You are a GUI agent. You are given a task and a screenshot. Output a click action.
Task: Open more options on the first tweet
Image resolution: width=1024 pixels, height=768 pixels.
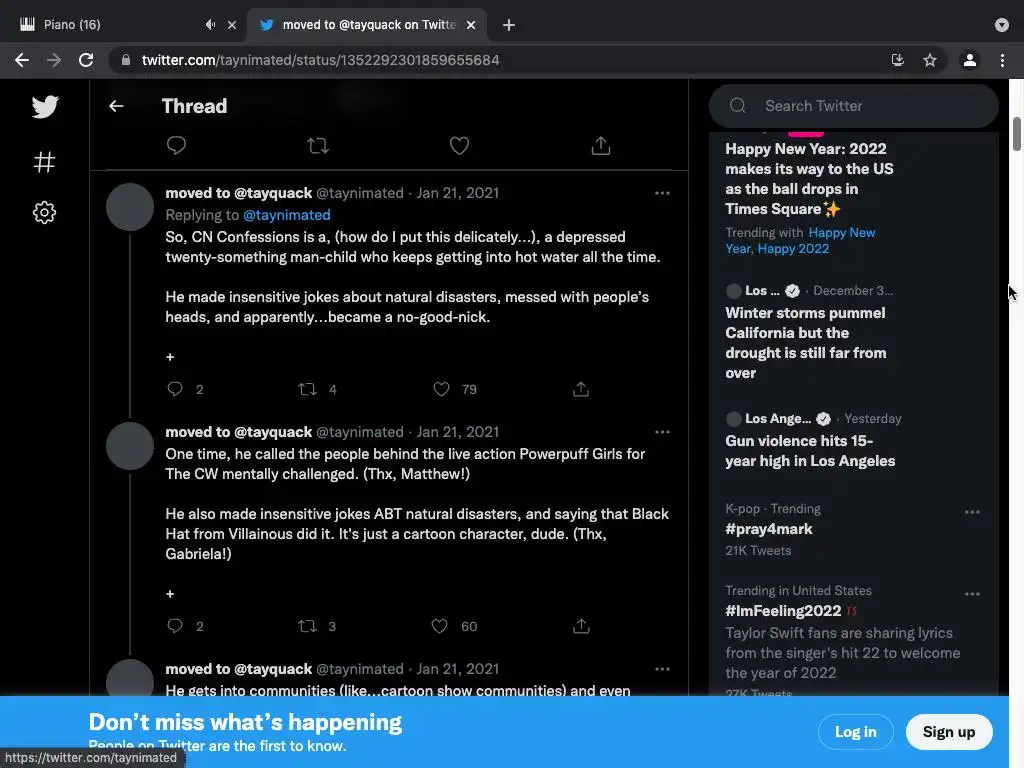click(x=662, y=193)
